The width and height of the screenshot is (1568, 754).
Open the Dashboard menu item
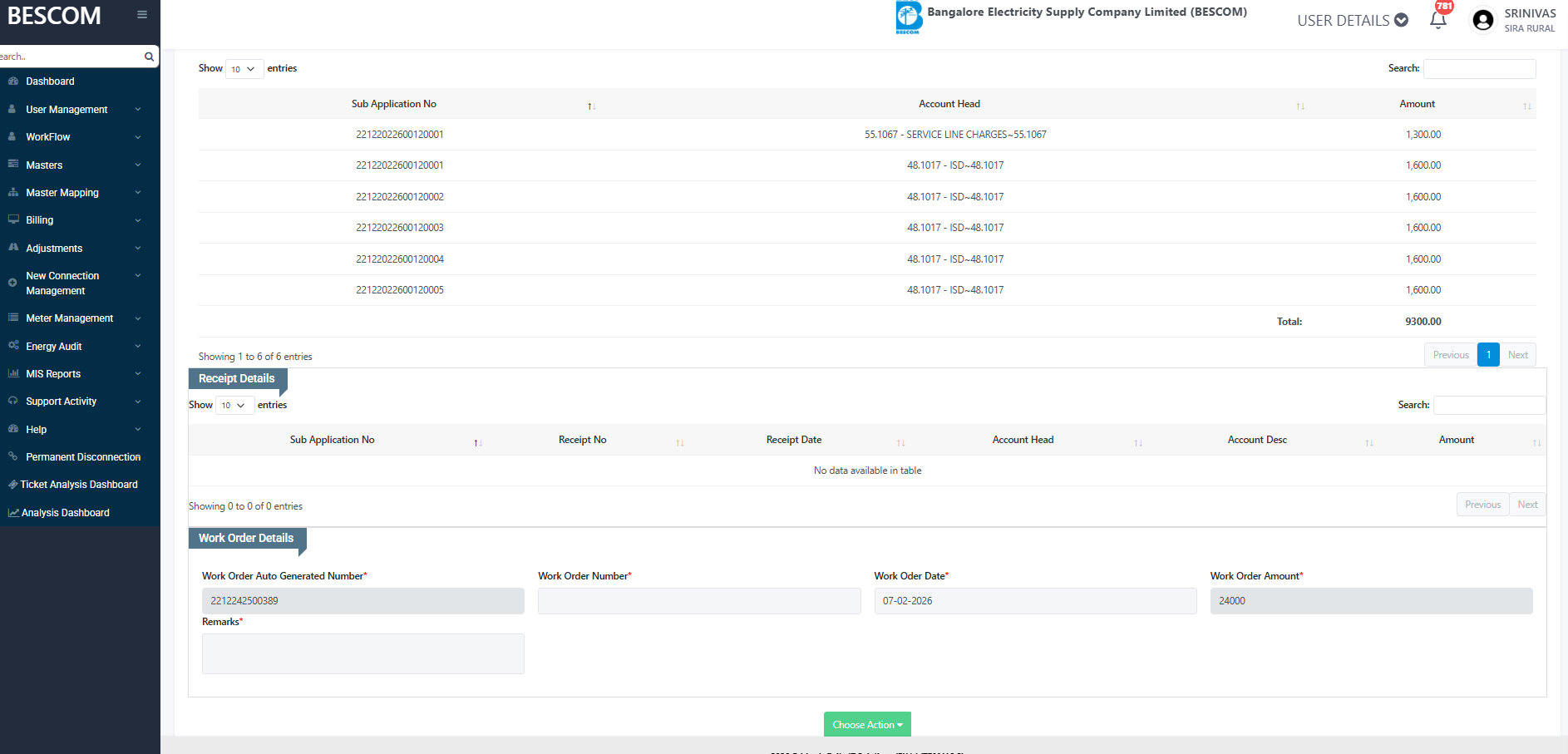click(50, 81)
